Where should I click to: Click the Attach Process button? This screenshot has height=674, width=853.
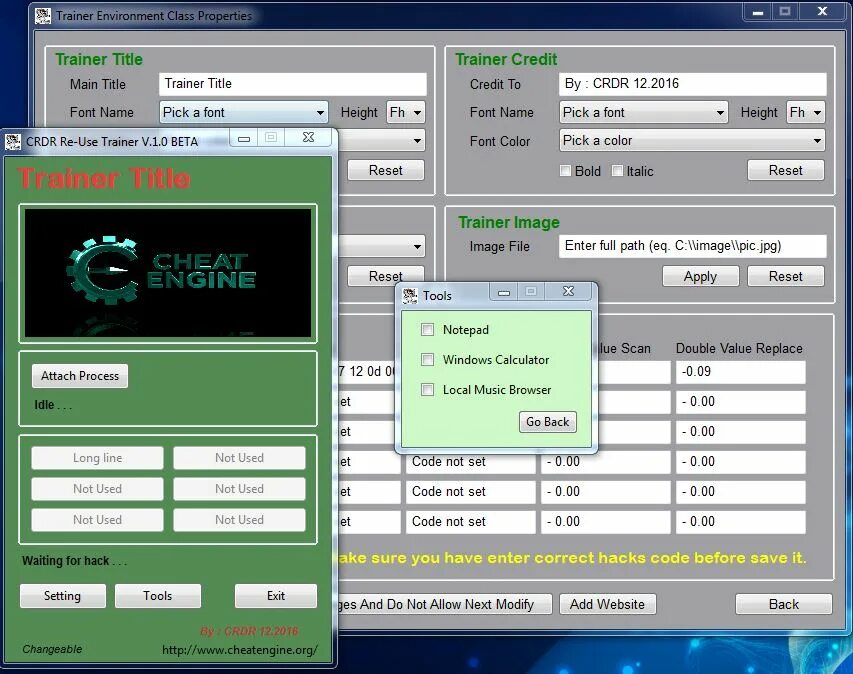(x=79, y=376)
